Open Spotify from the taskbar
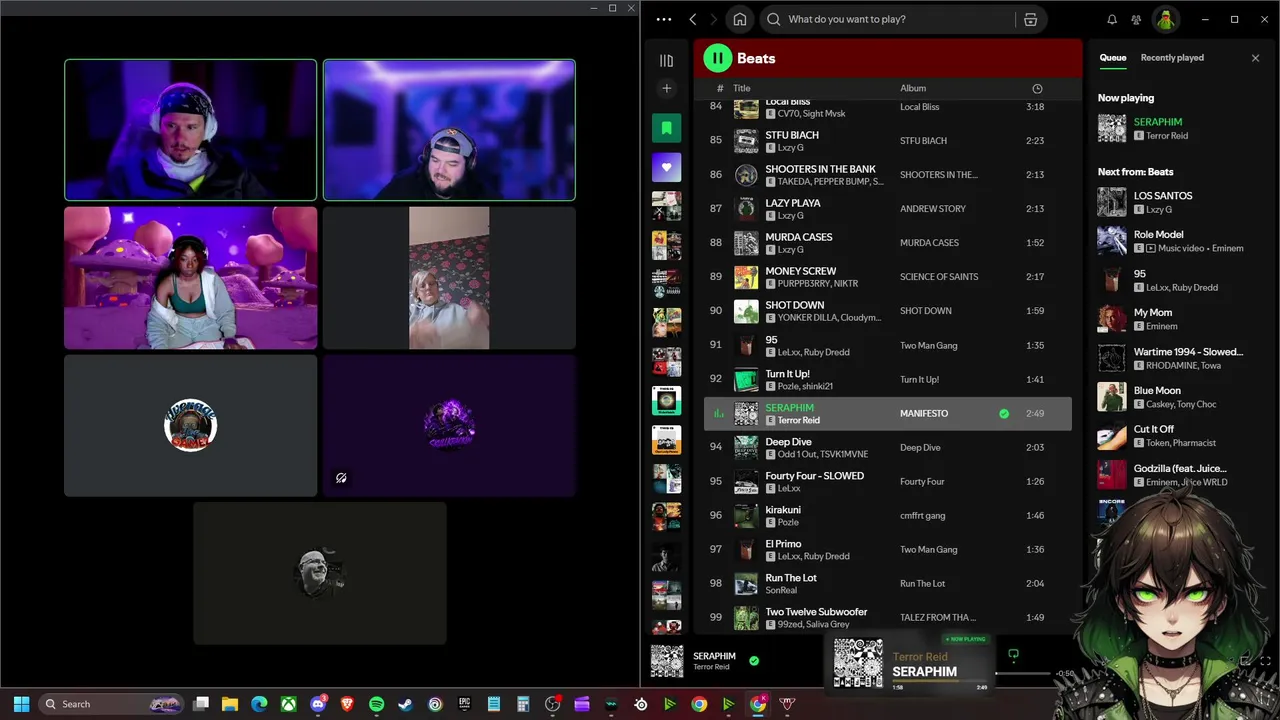Screen dimensions: 1280x720 coord(376,704)
